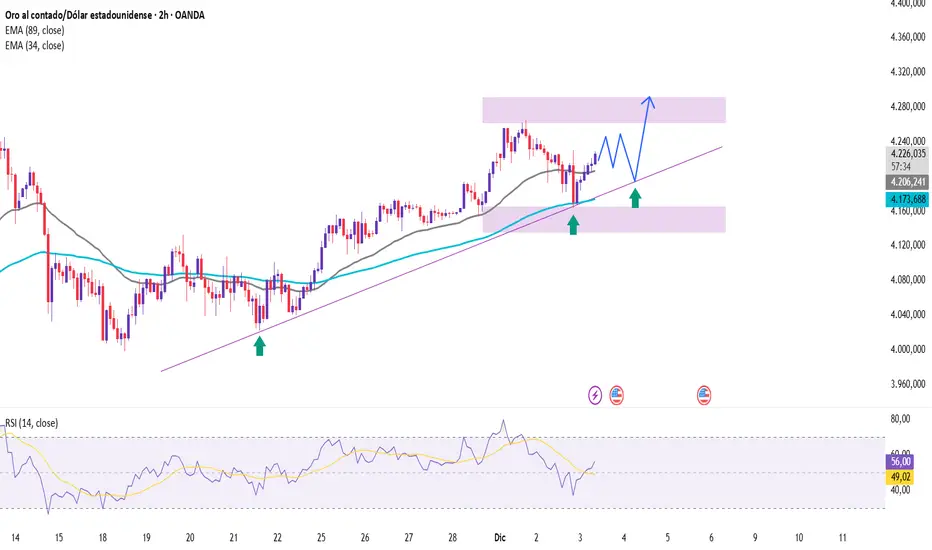Click the RSI scale label 80,00

pyautogui.click(x=900, y=419)
